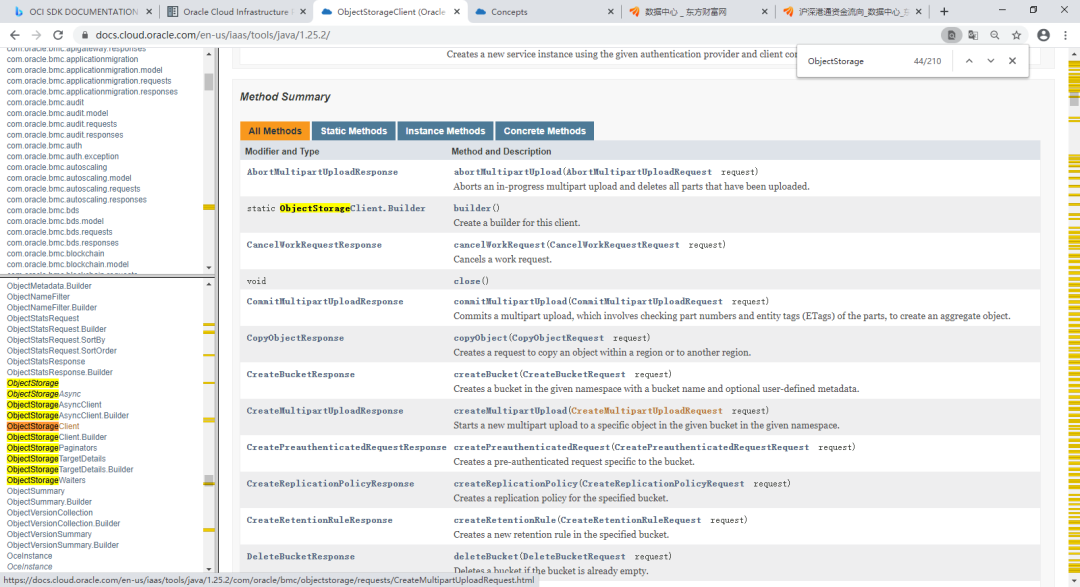Open com.oracle.bmc.audit package
The image size is (1080, 587).
45,102
